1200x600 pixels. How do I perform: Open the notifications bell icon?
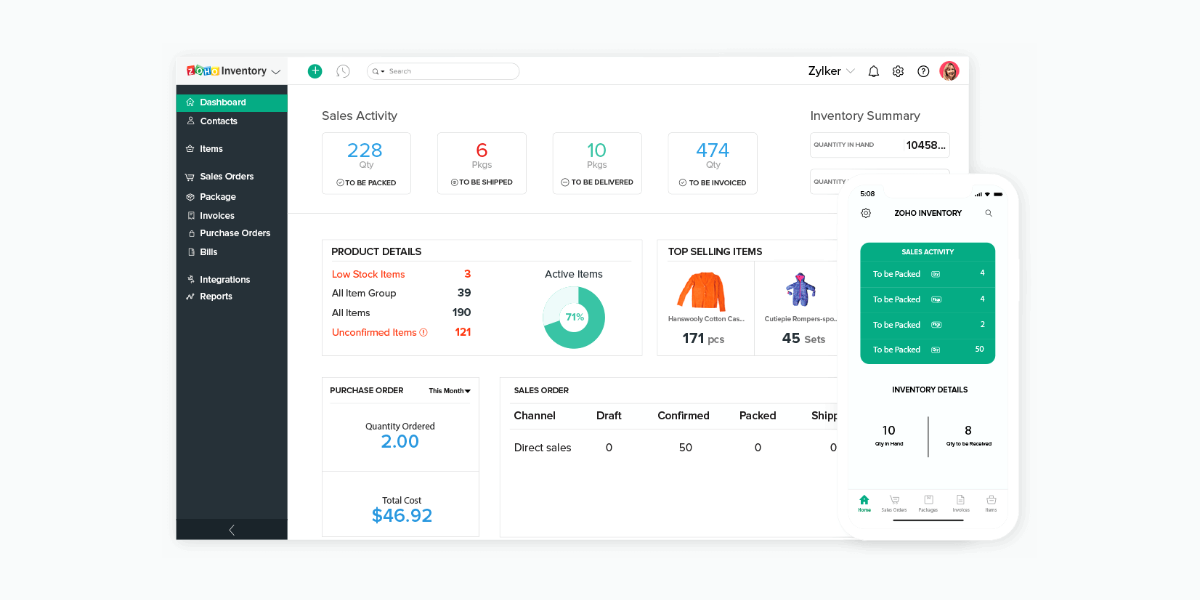pyautogui.click(x=873, y=71)
